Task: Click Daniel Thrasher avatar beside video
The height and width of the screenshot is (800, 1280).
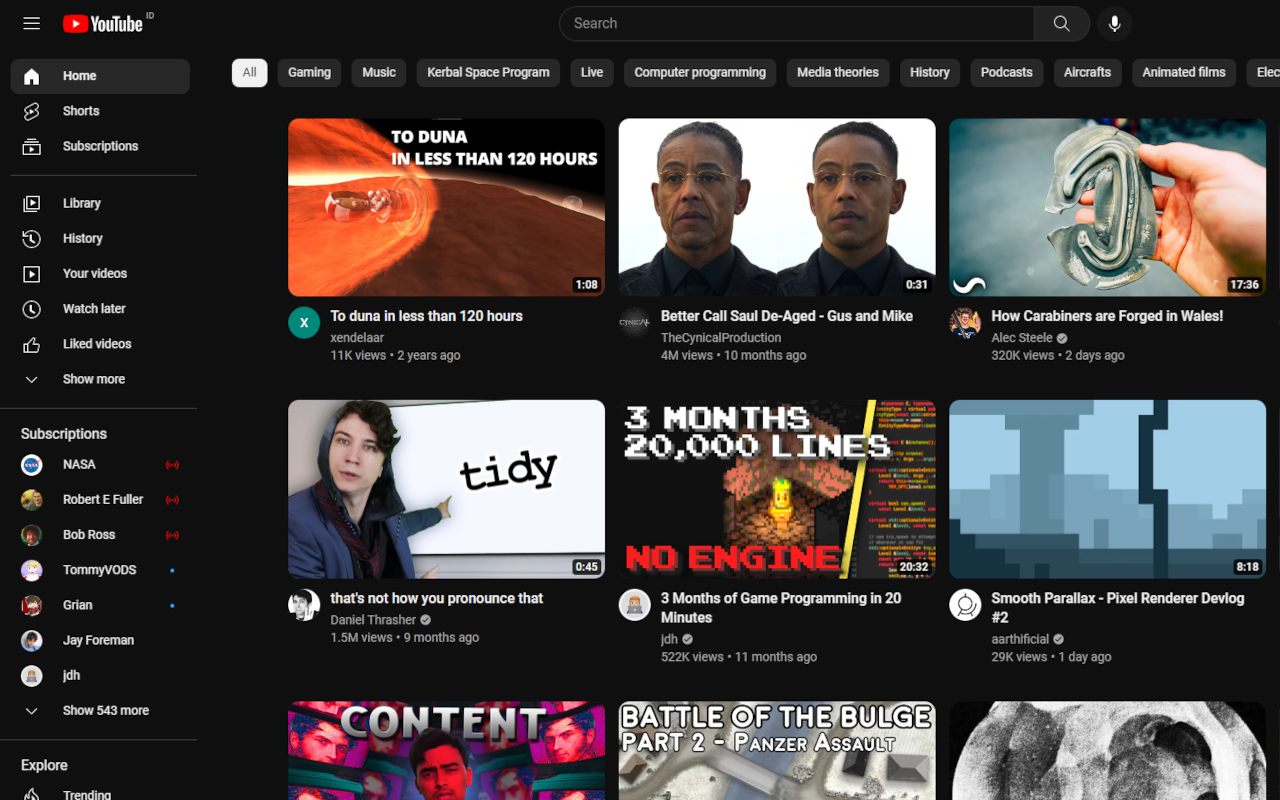Action: tap(304, 605)
